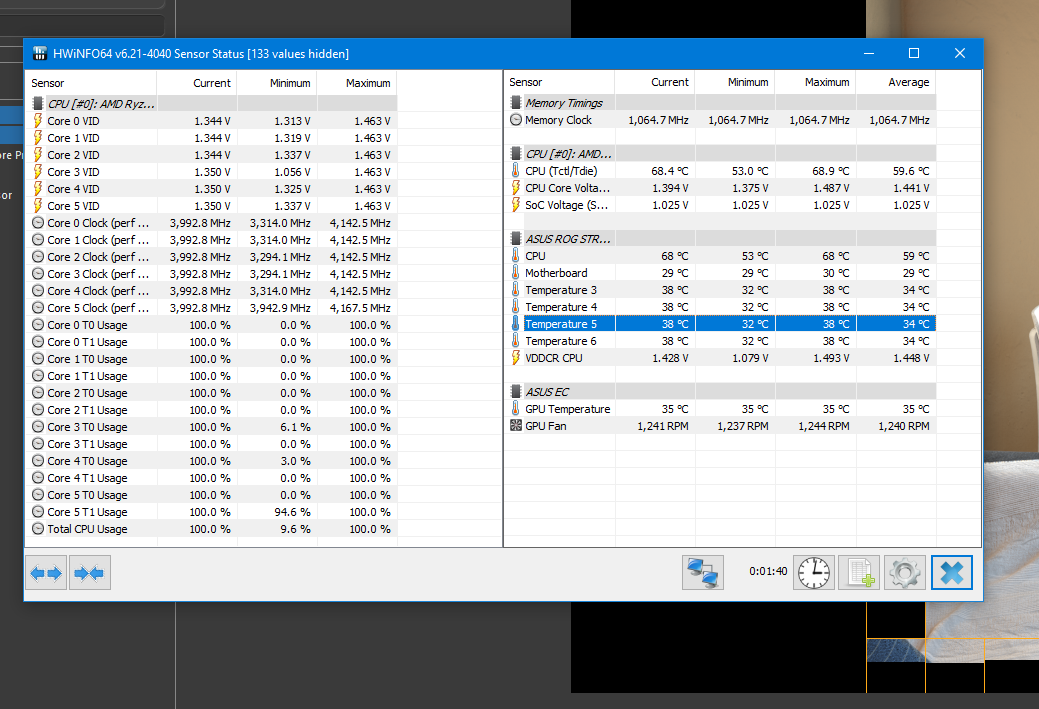
Task: Click the 68.4 °C current CPU value
Action: (669, 171)
